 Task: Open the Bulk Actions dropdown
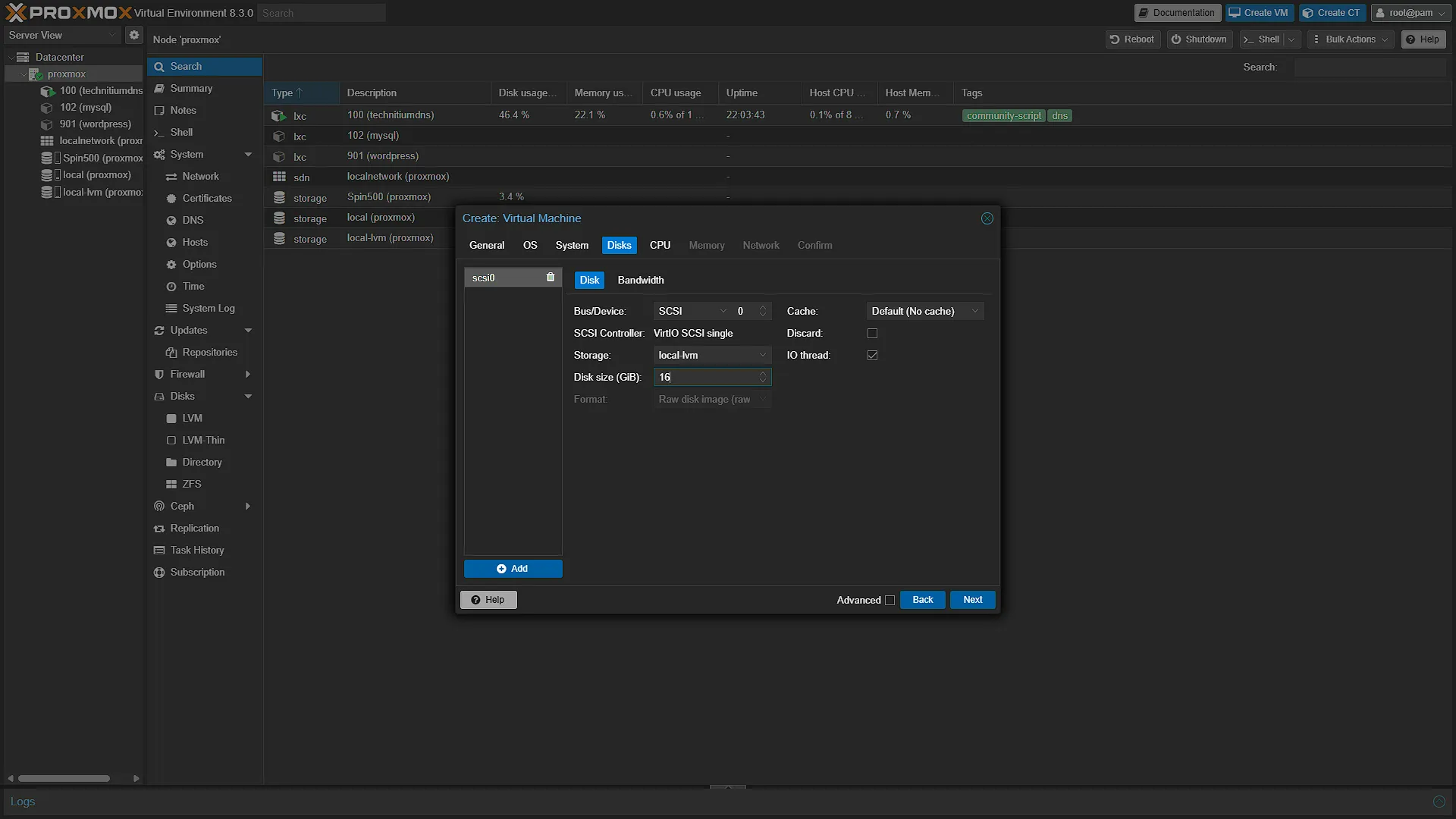(x=1351, y=39)
